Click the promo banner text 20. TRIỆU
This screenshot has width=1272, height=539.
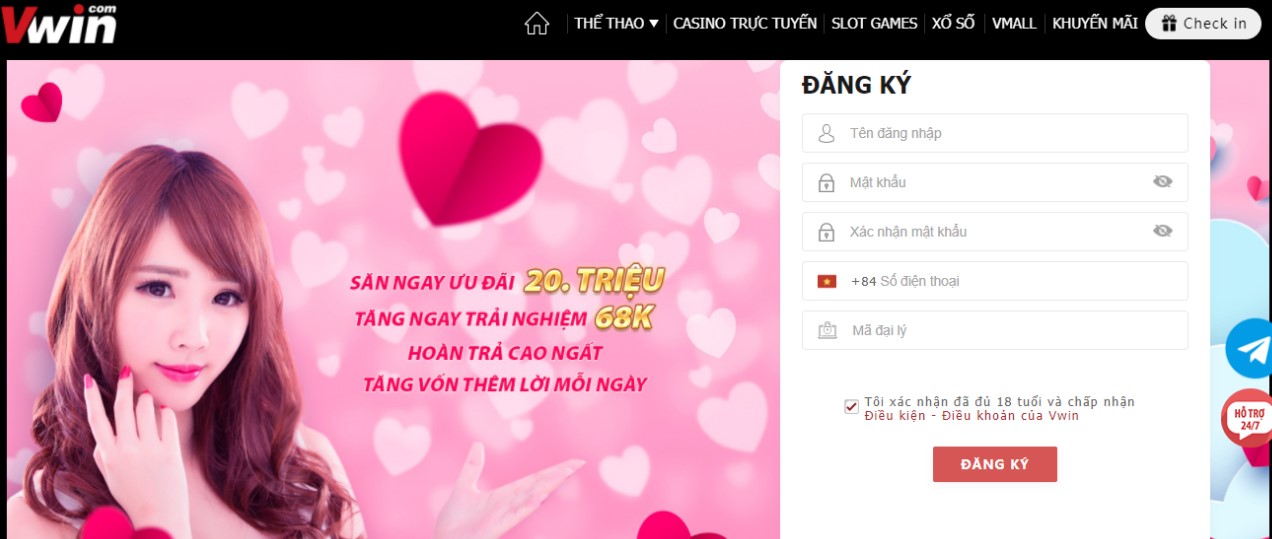594,281
